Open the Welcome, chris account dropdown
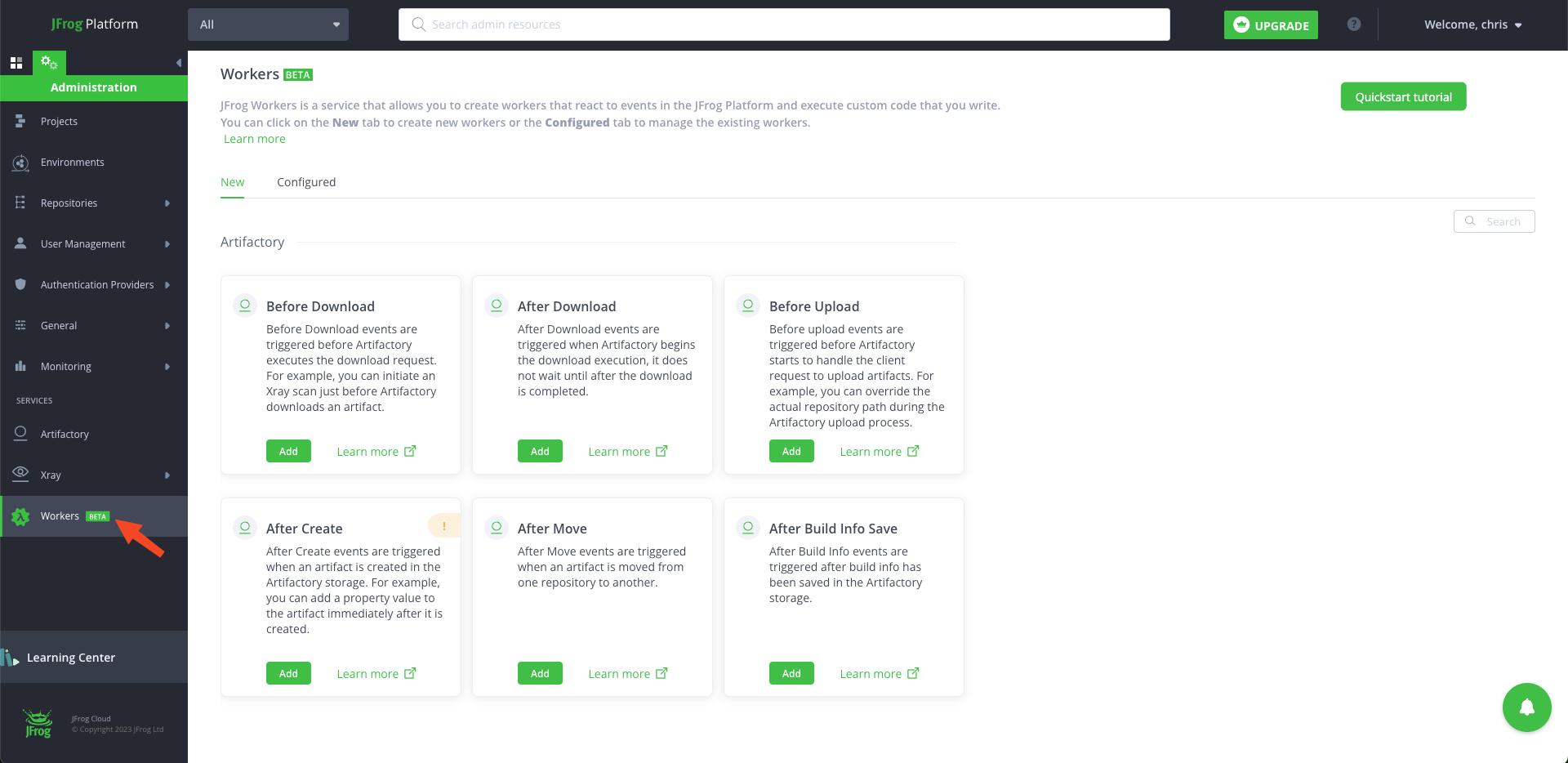Image resolution: width=1568 pixels, height=763 pixels. point(1472,24)
